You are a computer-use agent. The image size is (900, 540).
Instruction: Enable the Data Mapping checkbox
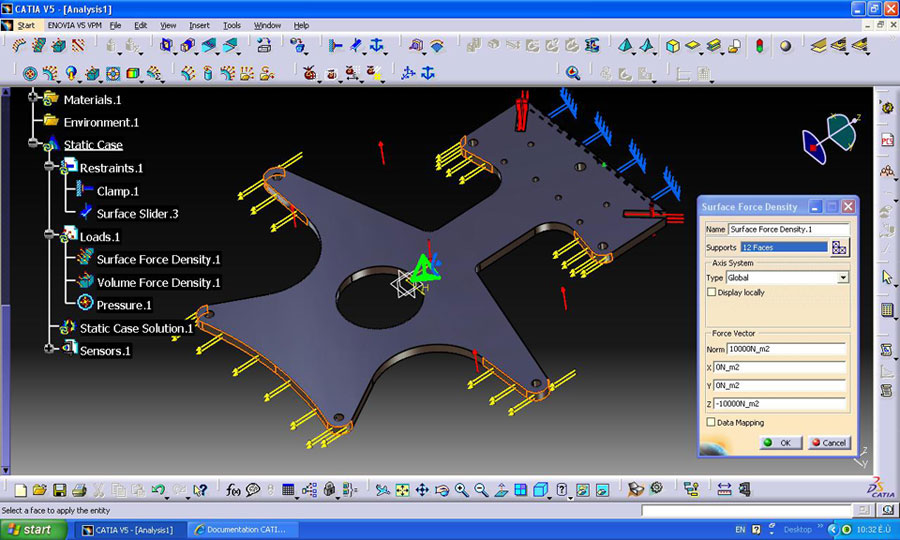tap(711, 422)
